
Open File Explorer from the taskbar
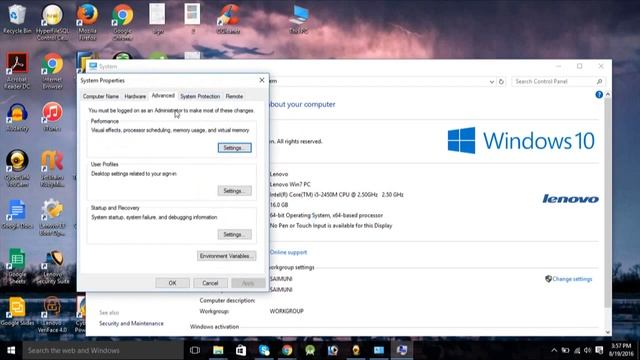(218, 350)
